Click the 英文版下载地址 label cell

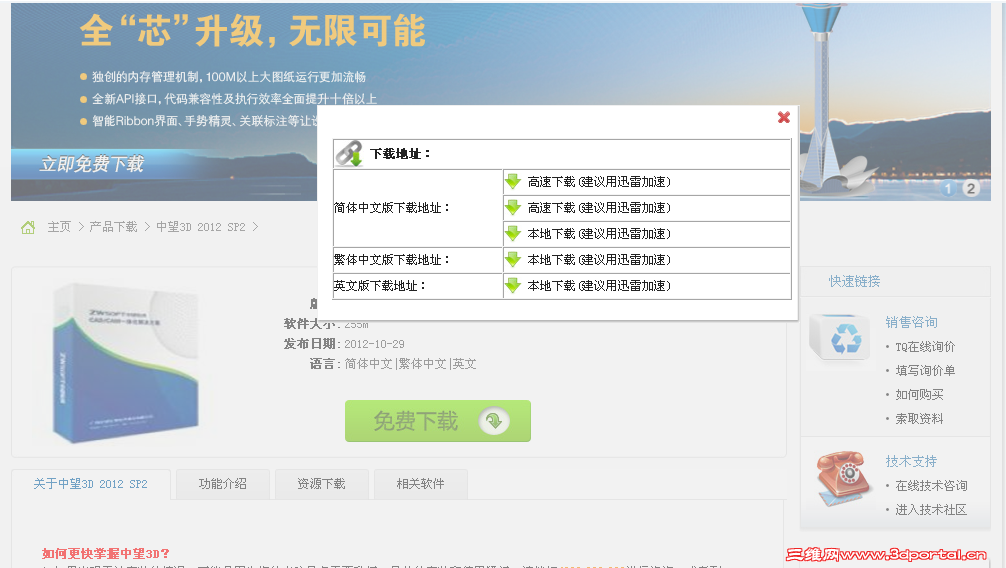tap(417, 286)
